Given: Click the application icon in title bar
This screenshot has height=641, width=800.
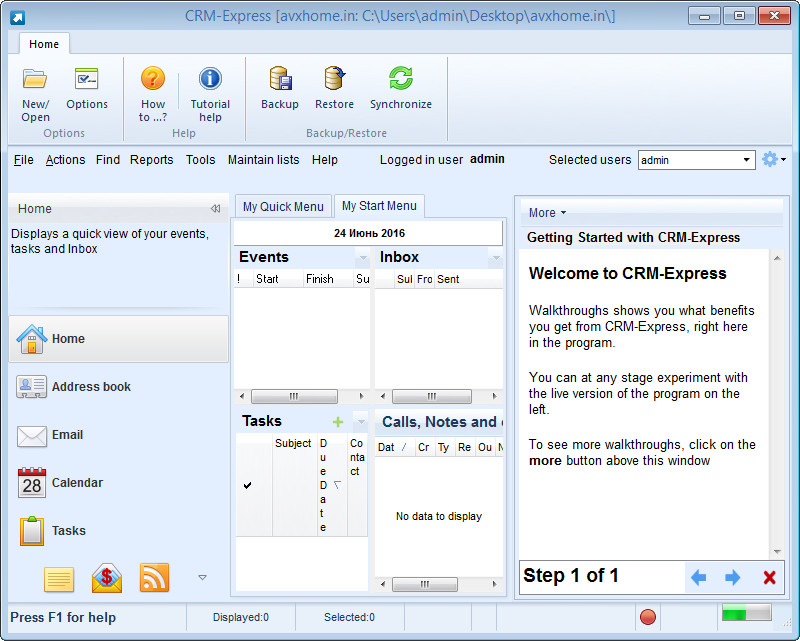Looking at the screenshot, I should click(17, 17).
